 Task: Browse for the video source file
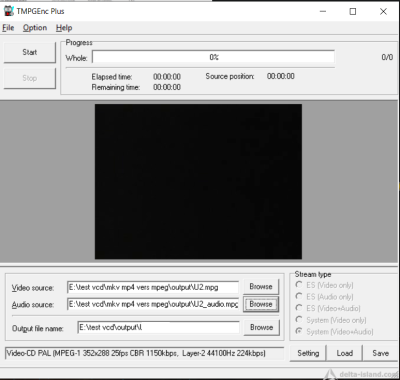click(261, 287)
